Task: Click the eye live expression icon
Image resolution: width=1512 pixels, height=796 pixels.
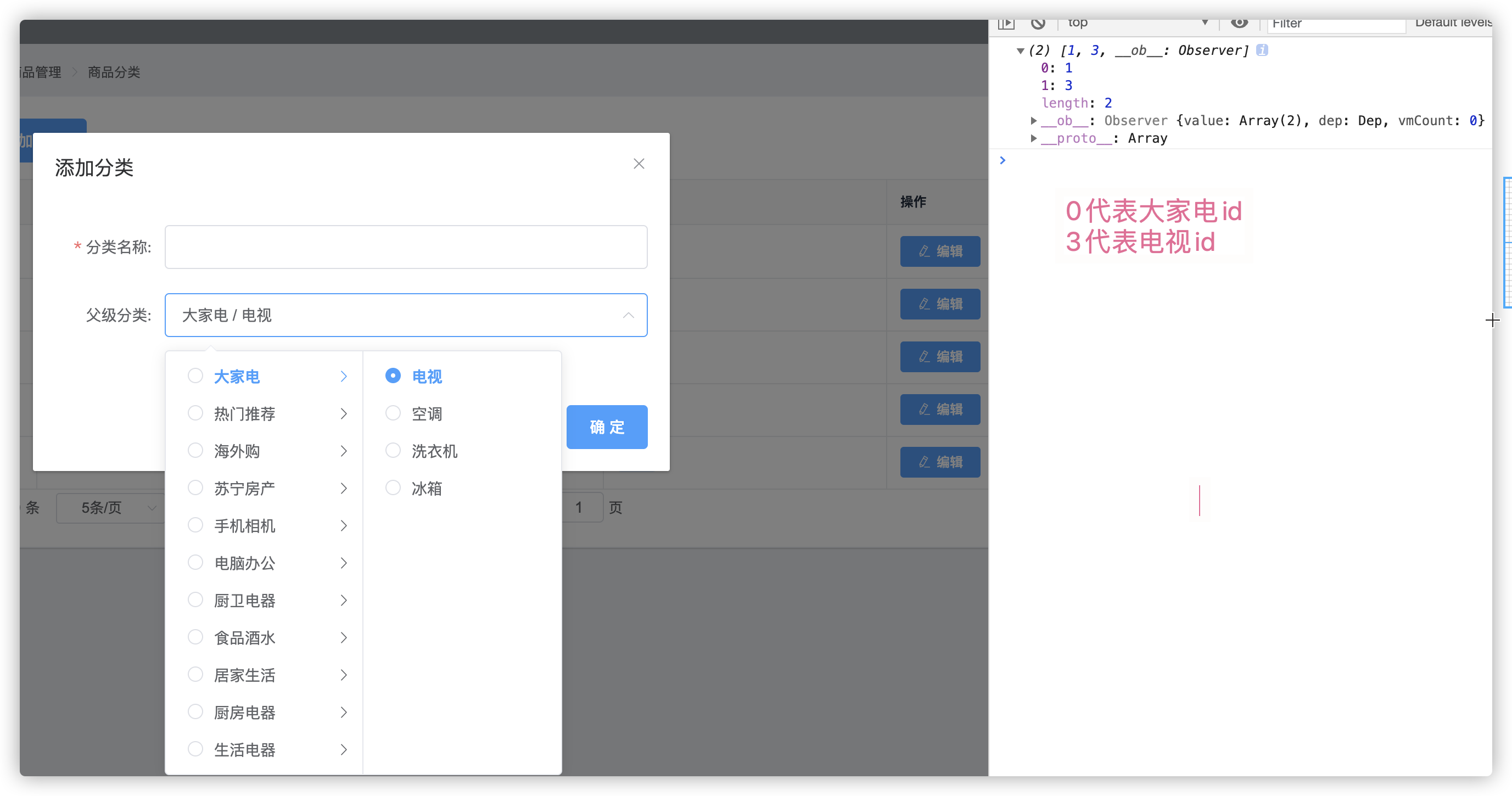Action: pyautogui.click(x=1239, y=24)
